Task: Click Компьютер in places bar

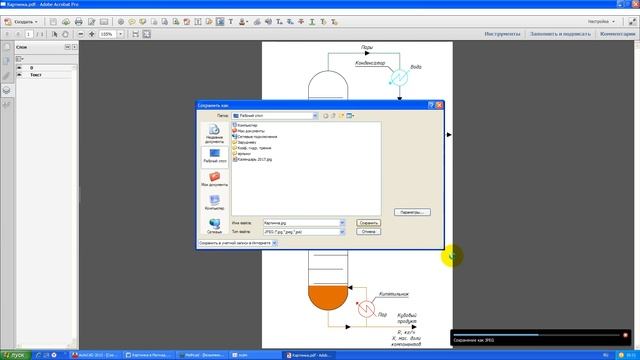Action: point(214,202)
